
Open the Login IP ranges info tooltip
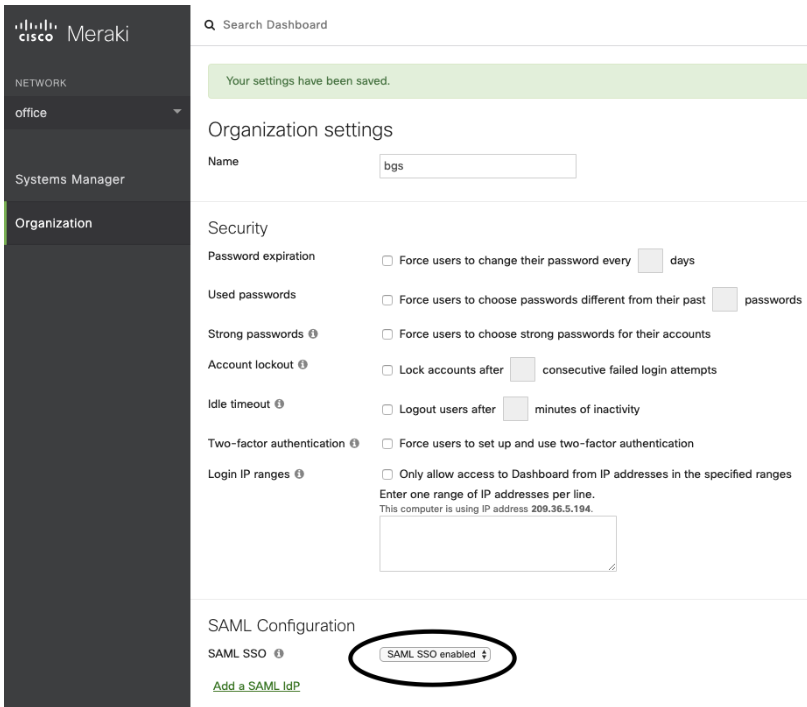[x=297, y=474]
